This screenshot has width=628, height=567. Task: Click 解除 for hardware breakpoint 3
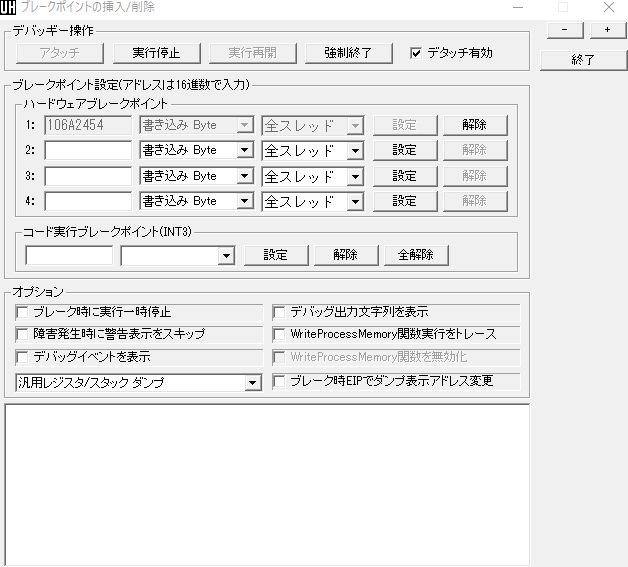point(475,176)
